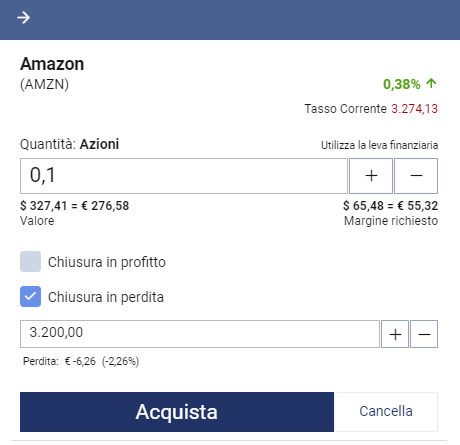Confirm purchase with Acquista button
460x445 pixels.
coord(177,412)
